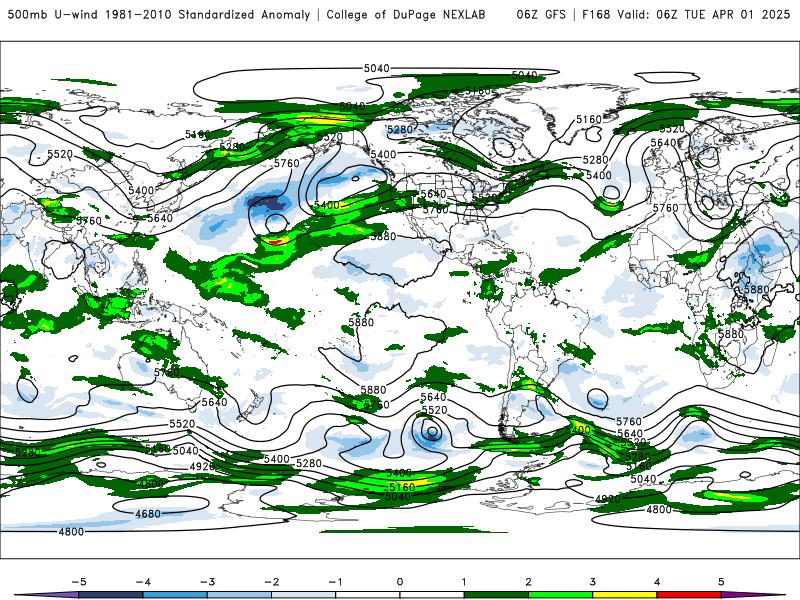Click the red 4 to 5 colorbar segment
The width and height of the screenshot is (800, 600).
[689, 595]
